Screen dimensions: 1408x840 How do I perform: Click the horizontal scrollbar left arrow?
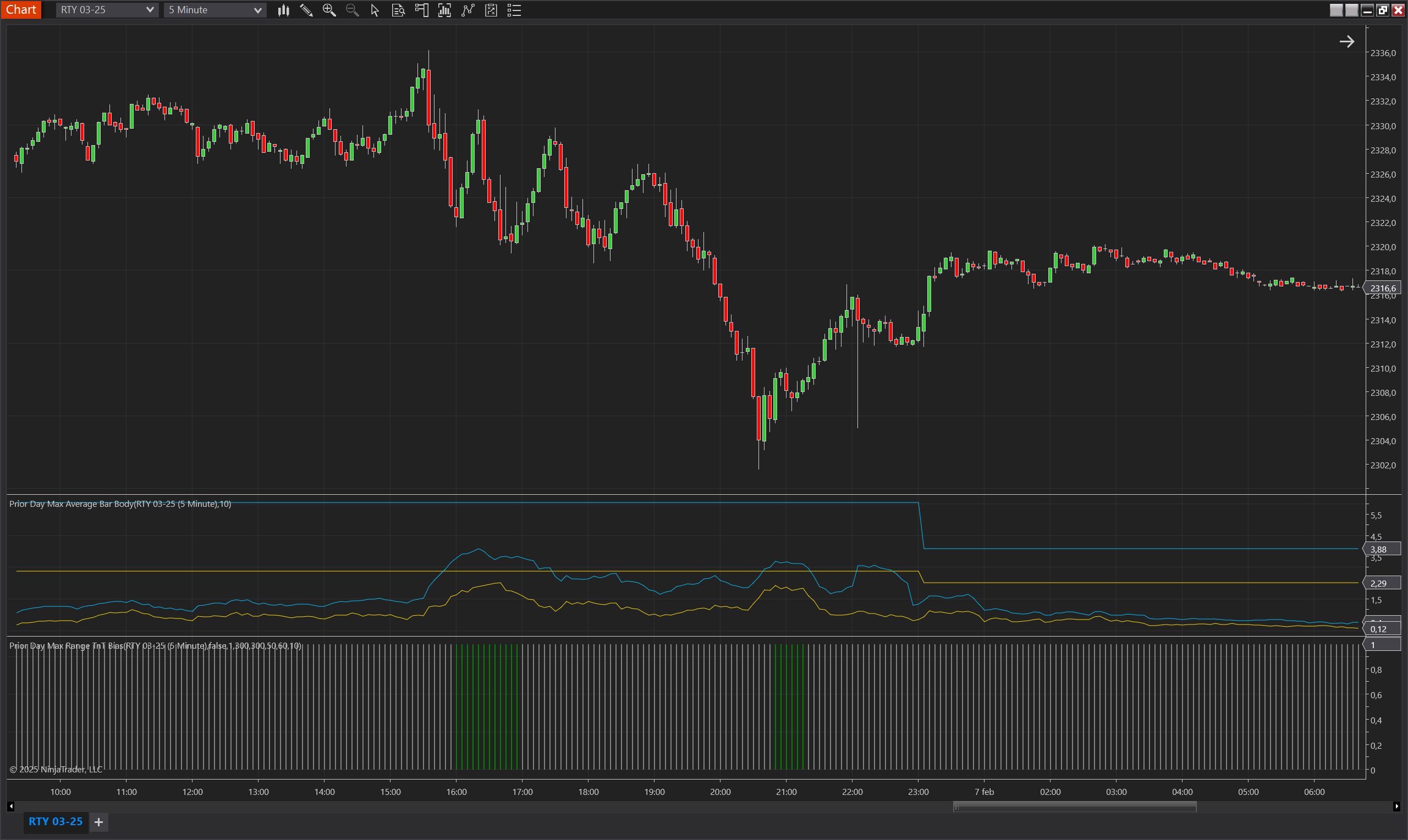11,806
